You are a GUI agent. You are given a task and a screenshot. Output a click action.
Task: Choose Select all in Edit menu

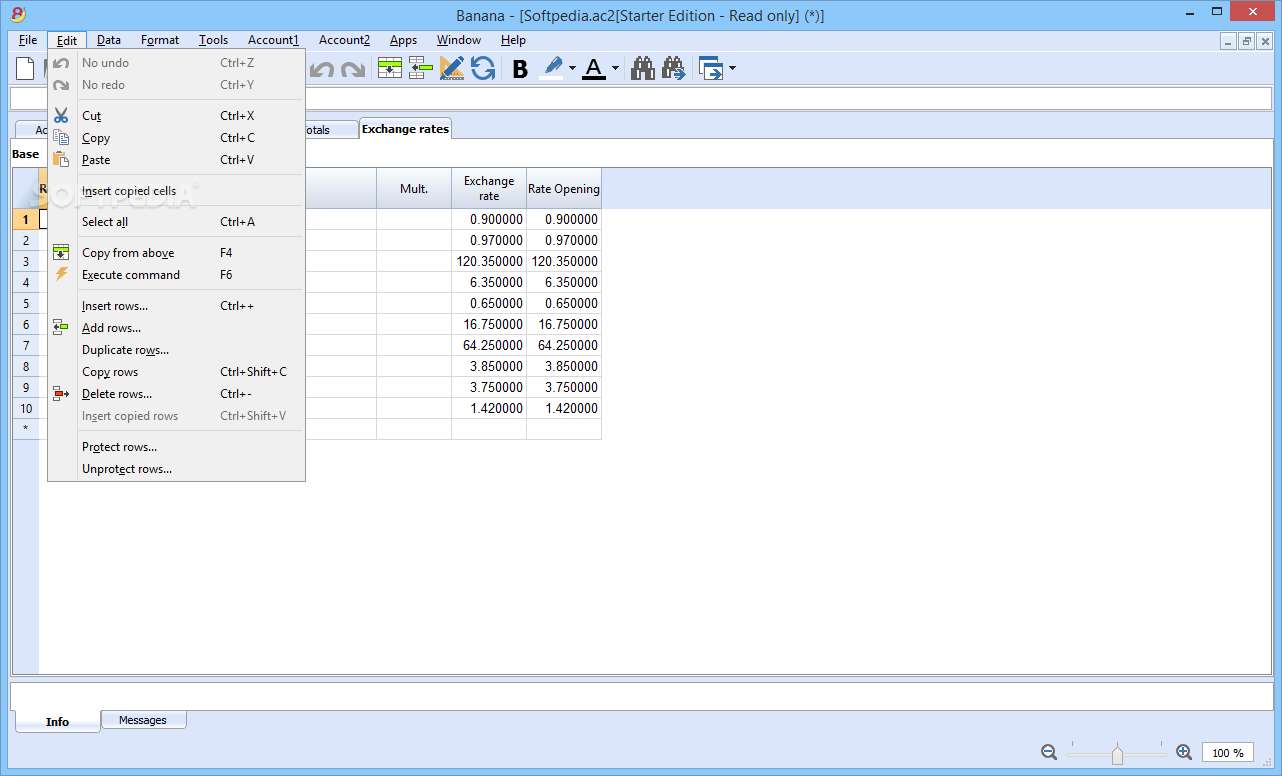(x=176, y=222)
